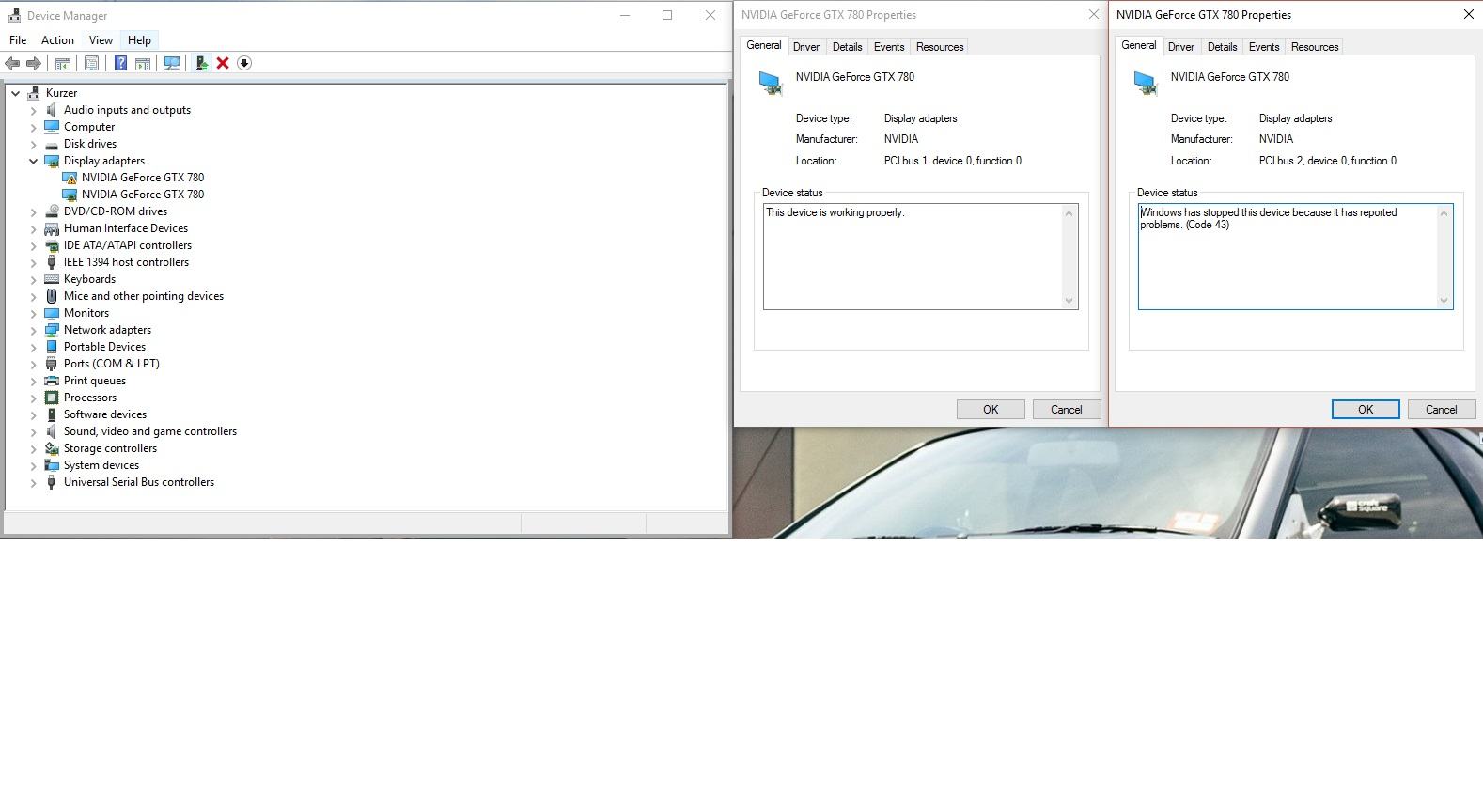Collapse the Kurzer root node
This screenshot has height=812, width=1483.
[16, 93]
